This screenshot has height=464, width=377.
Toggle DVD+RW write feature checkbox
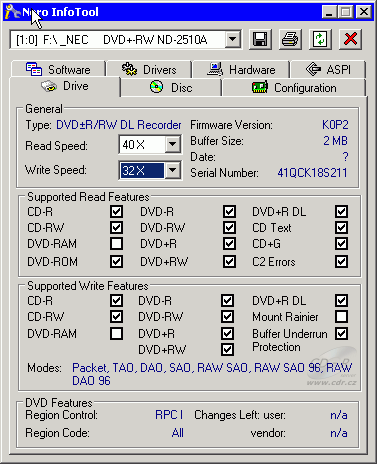point(227,350)
